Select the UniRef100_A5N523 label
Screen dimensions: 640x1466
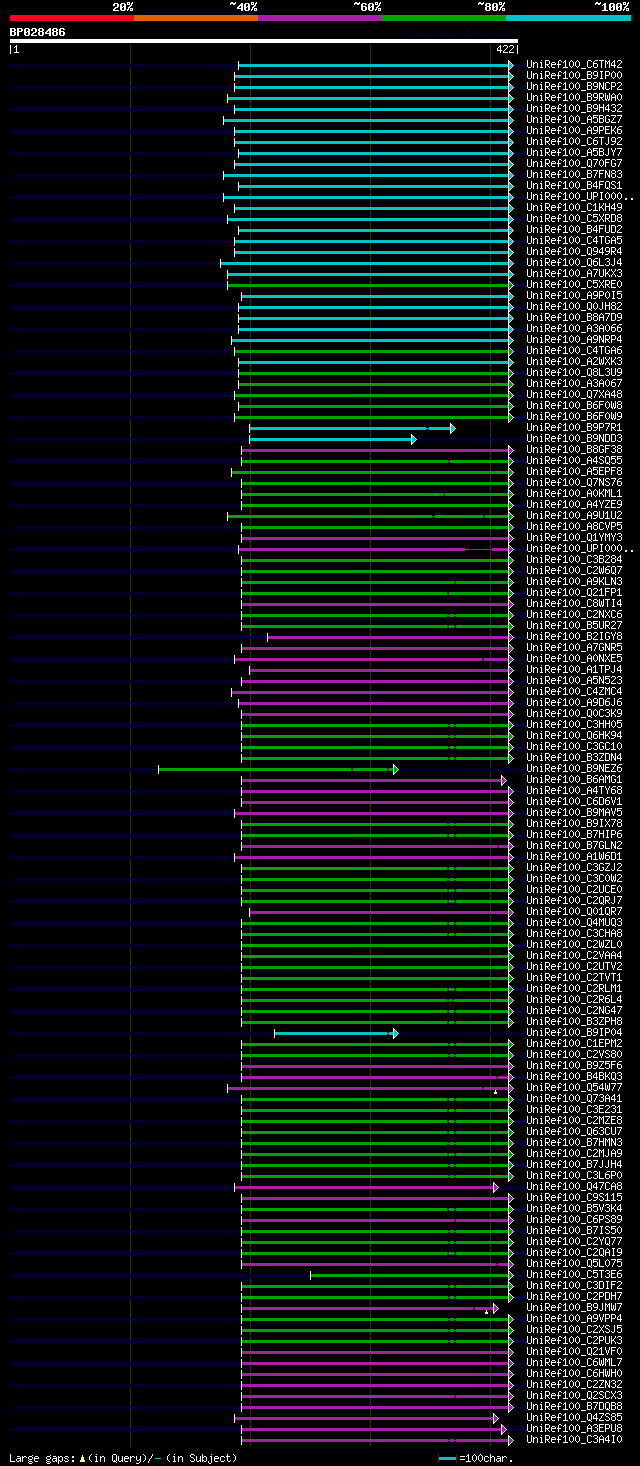(x=574, y=681)
